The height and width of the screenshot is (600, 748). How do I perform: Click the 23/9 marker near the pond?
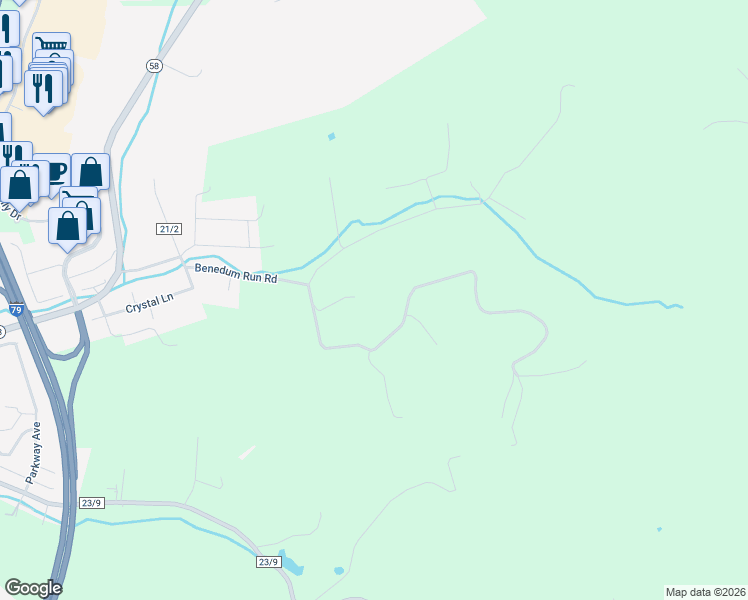click(268, 562)
